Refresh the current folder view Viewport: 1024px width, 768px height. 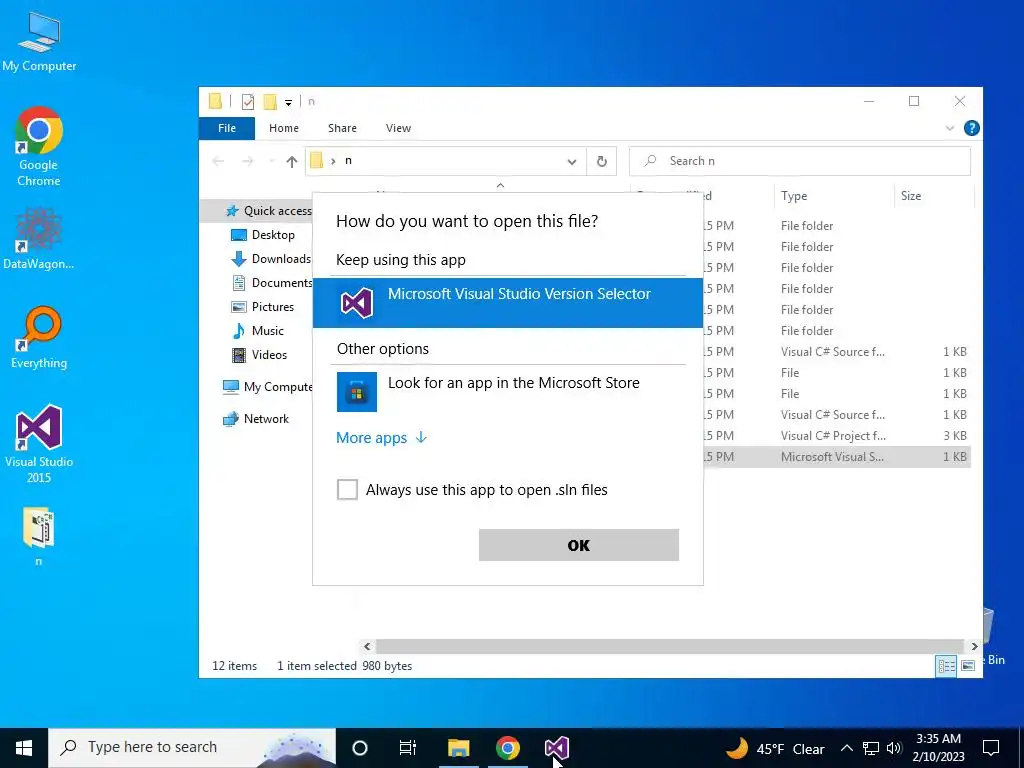(601, 161)
